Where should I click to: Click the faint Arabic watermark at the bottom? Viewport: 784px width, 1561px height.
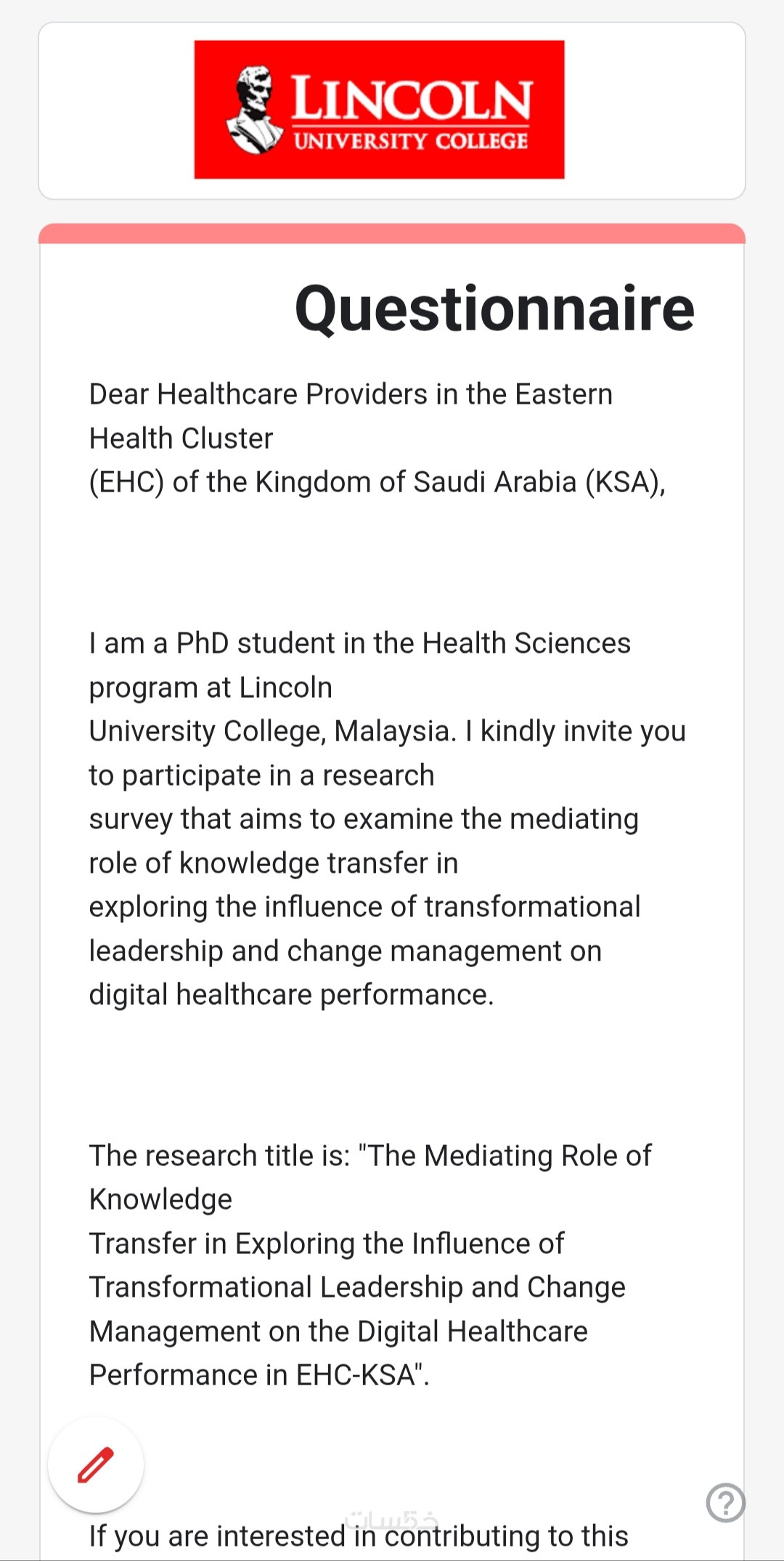coord(392,1517)
